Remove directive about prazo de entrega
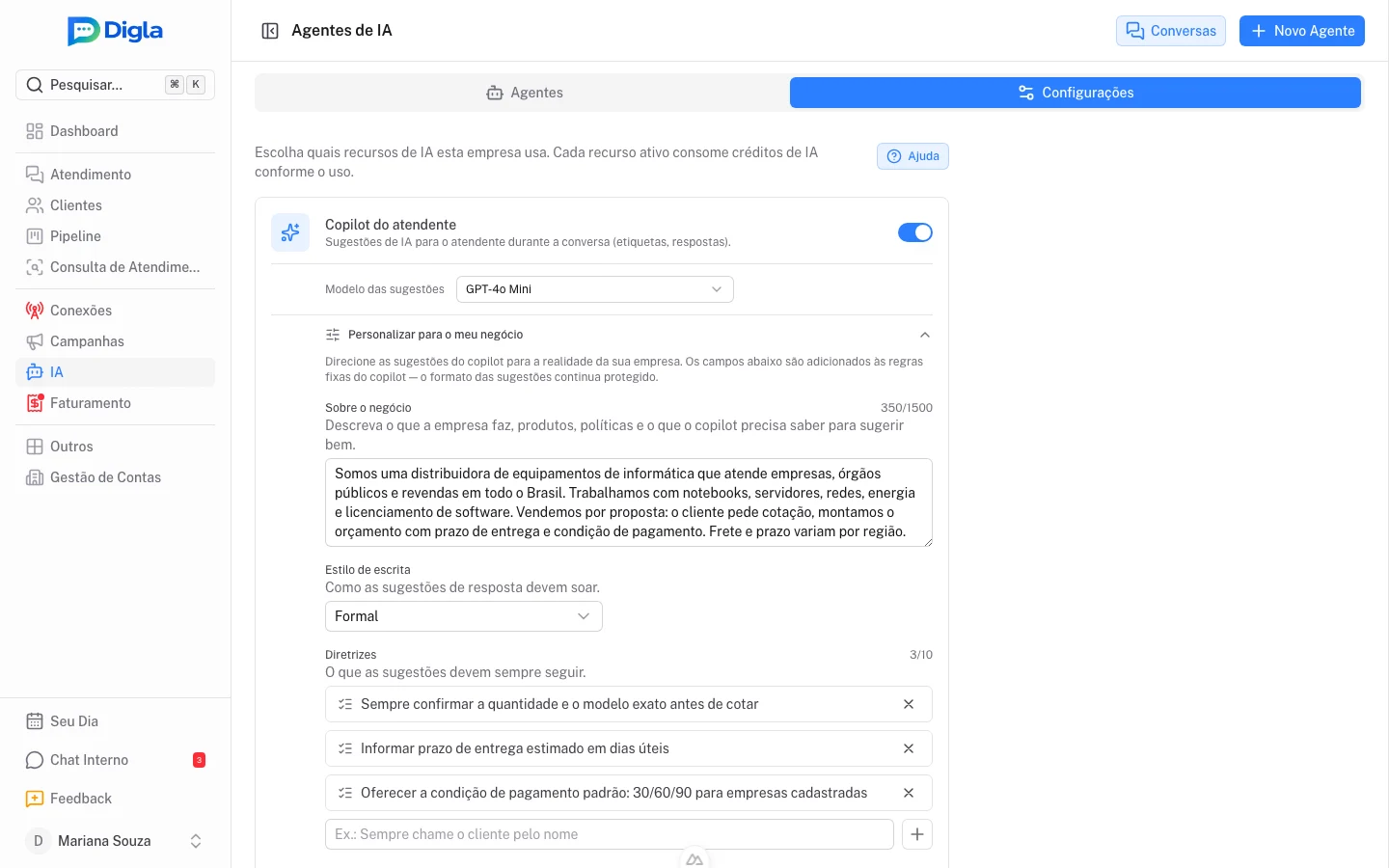Viewport: 1389px width, 868px height. (x=909, y=748)
